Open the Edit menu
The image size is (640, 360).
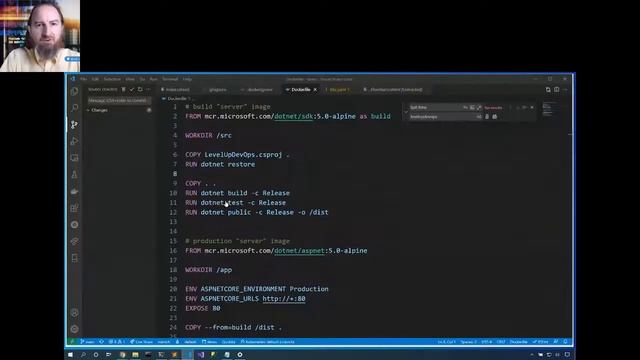95,79
